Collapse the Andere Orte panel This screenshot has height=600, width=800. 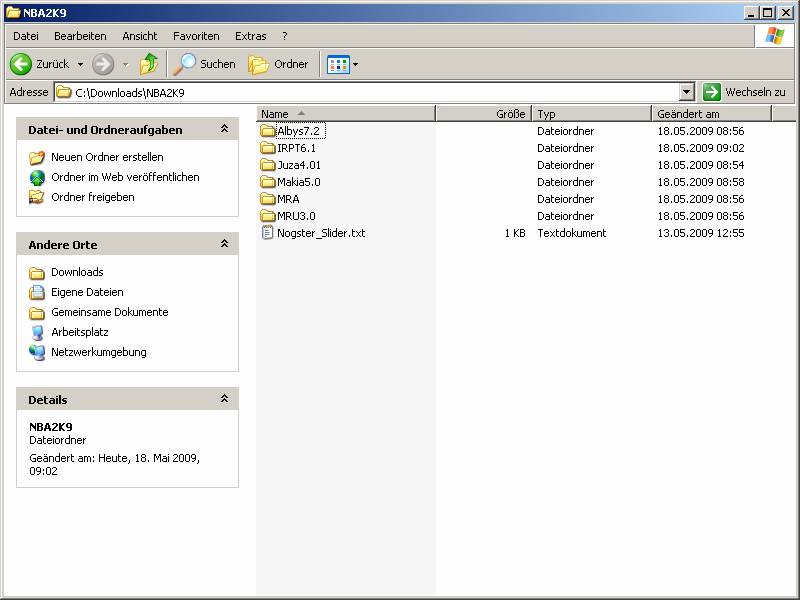224,244
